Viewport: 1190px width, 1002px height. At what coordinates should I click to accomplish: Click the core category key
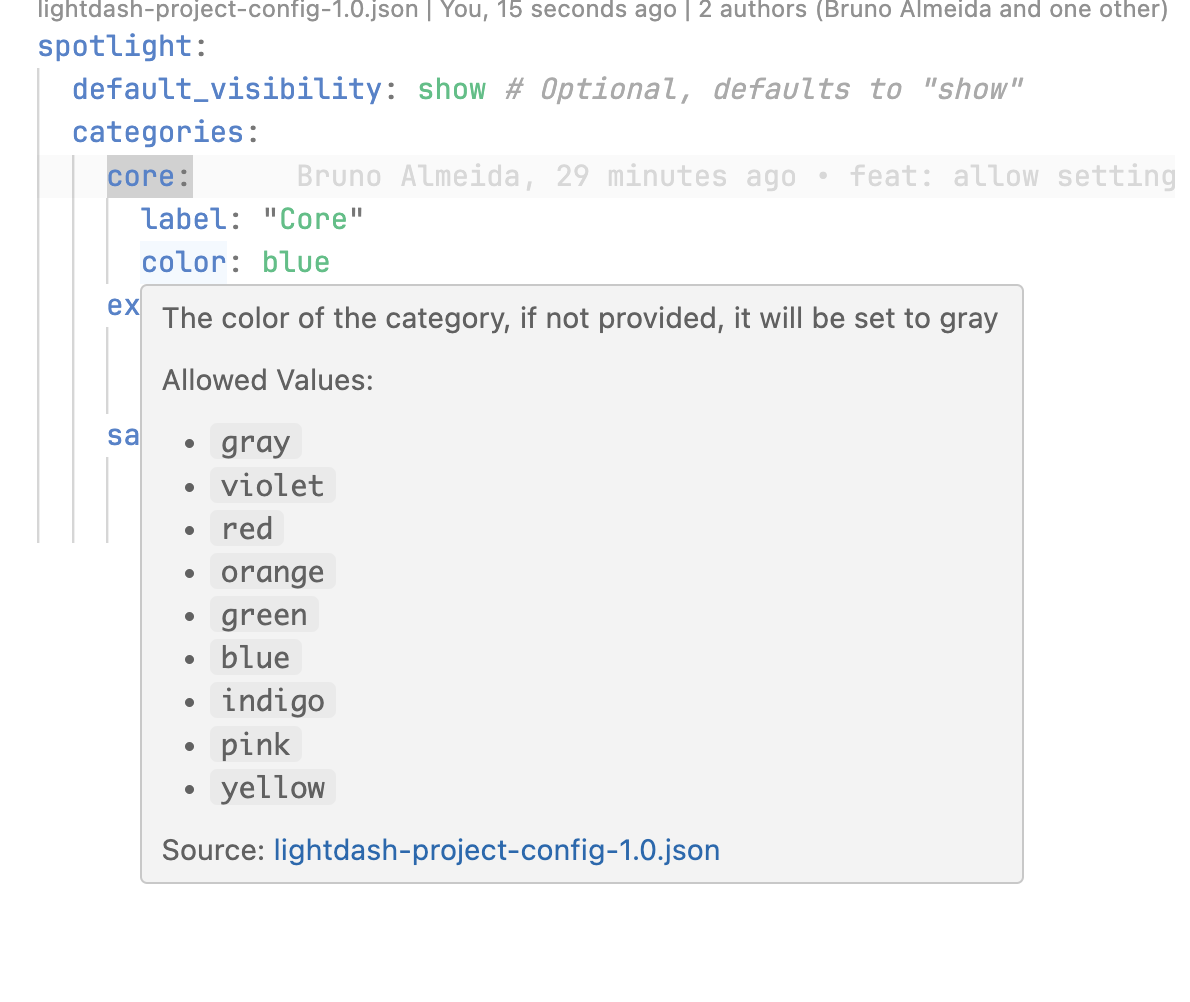(x=141, y=177)
